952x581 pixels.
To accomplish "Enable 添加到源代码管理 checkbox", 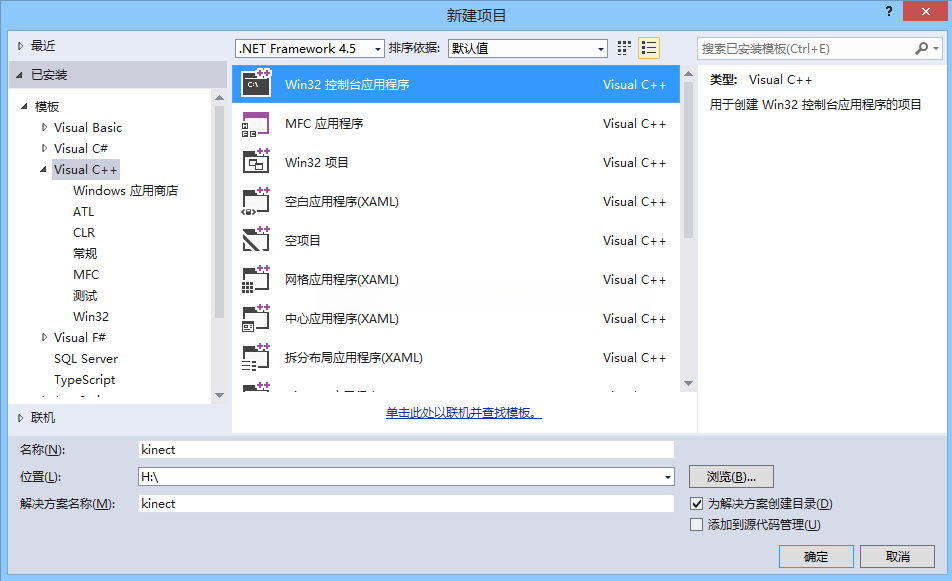I will (x=696, y=525).
